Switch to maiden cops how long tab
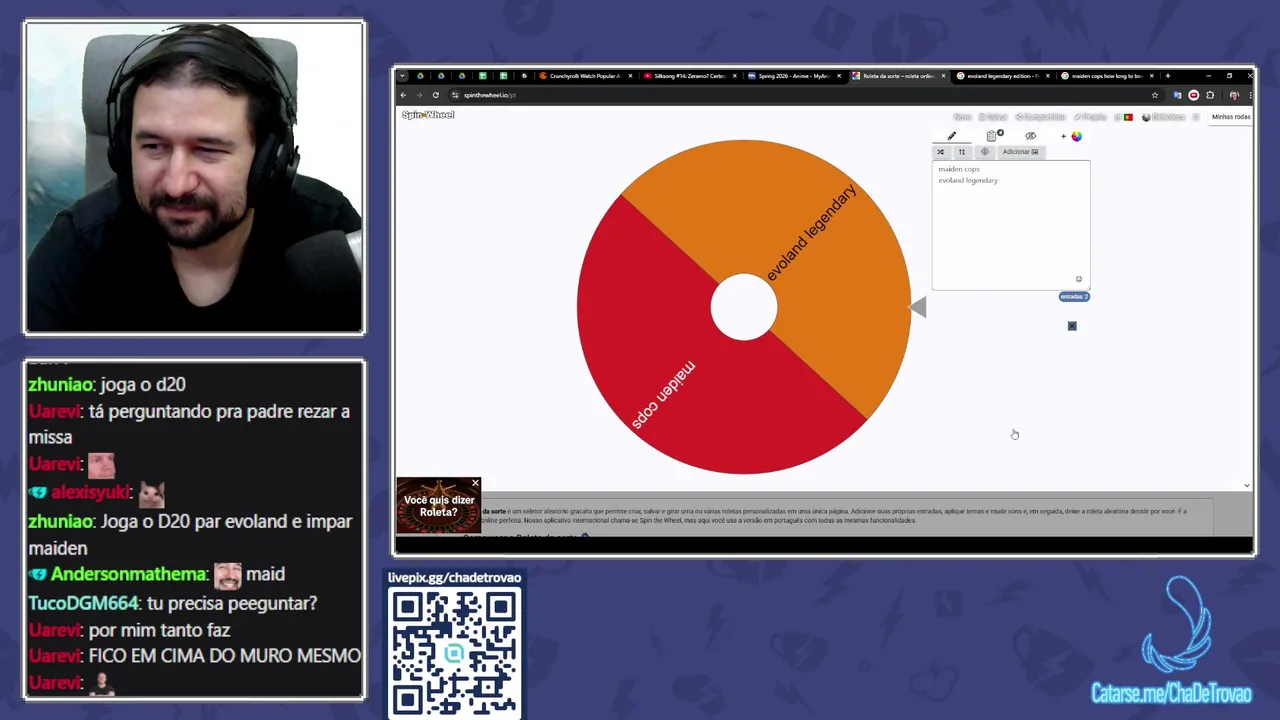 [x=1106, y=76]
